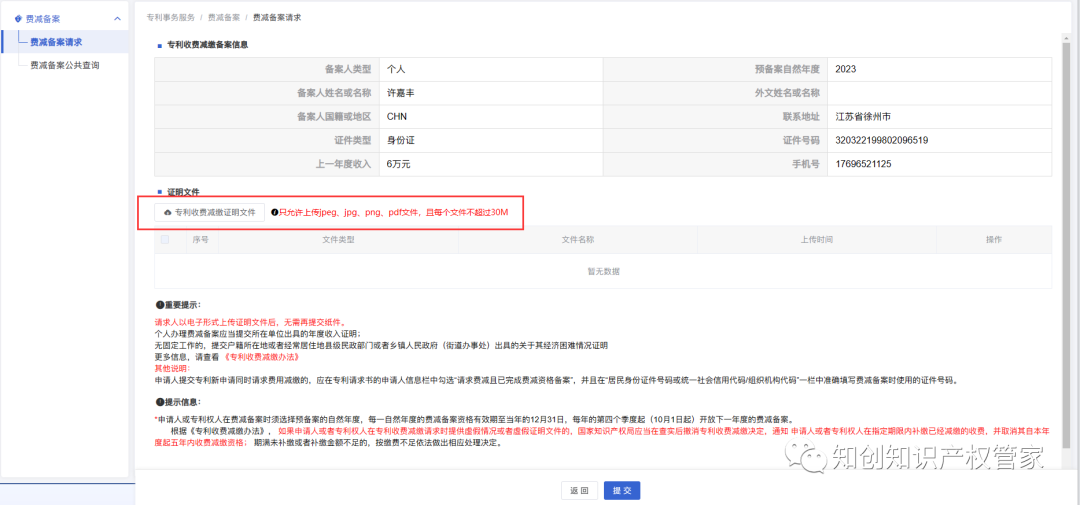
Task: Click the cloud upload icon in upload button
Action: (168, 213)
